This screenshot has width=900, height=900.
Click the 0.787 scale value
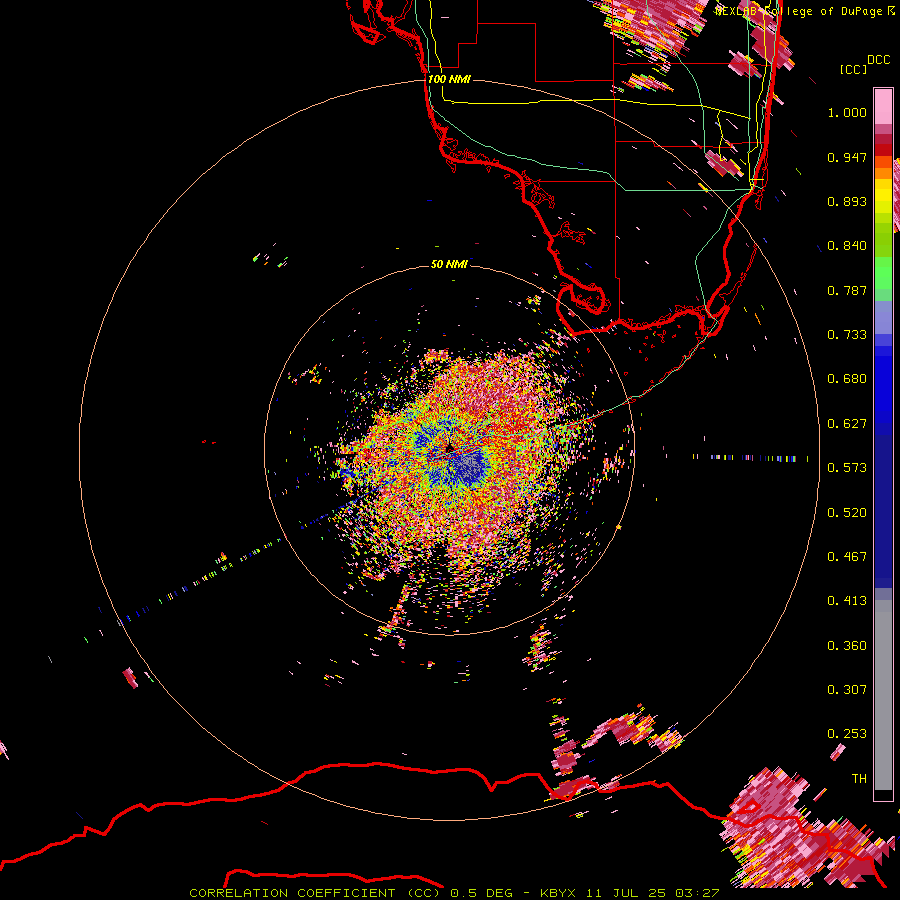click(847, 290)
